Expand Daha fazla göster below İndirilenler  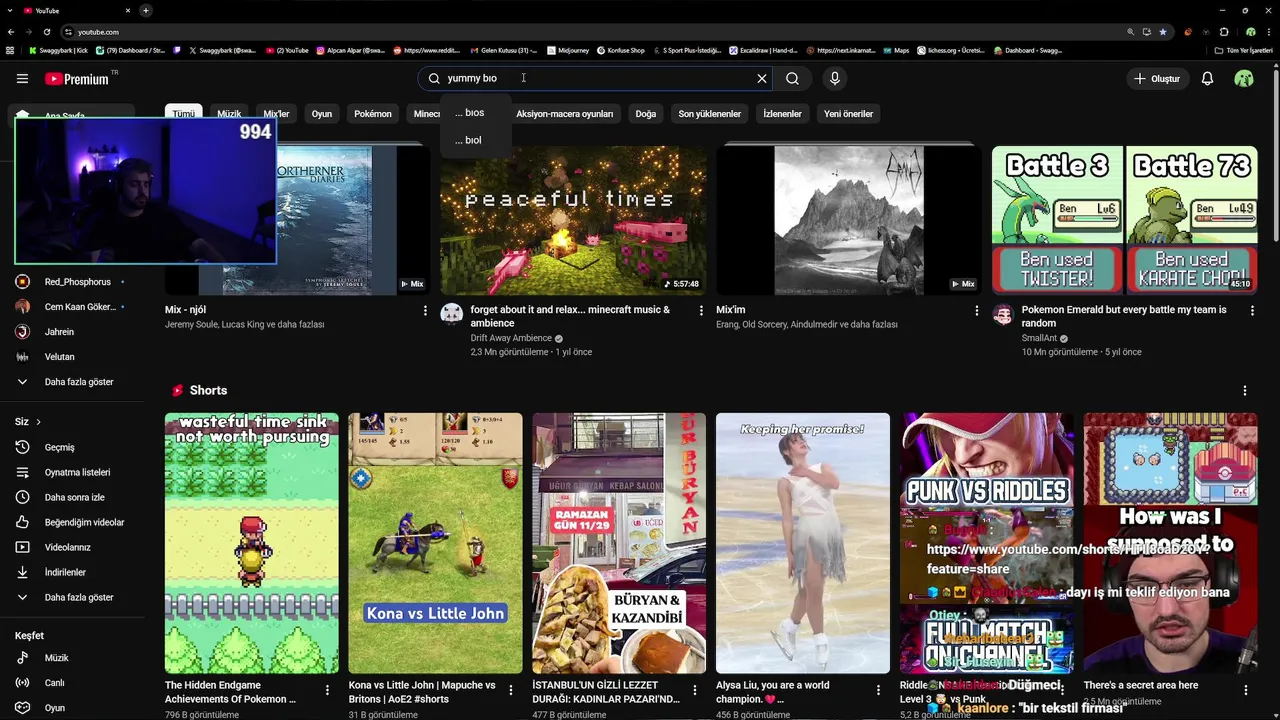(x=72, y=597)
